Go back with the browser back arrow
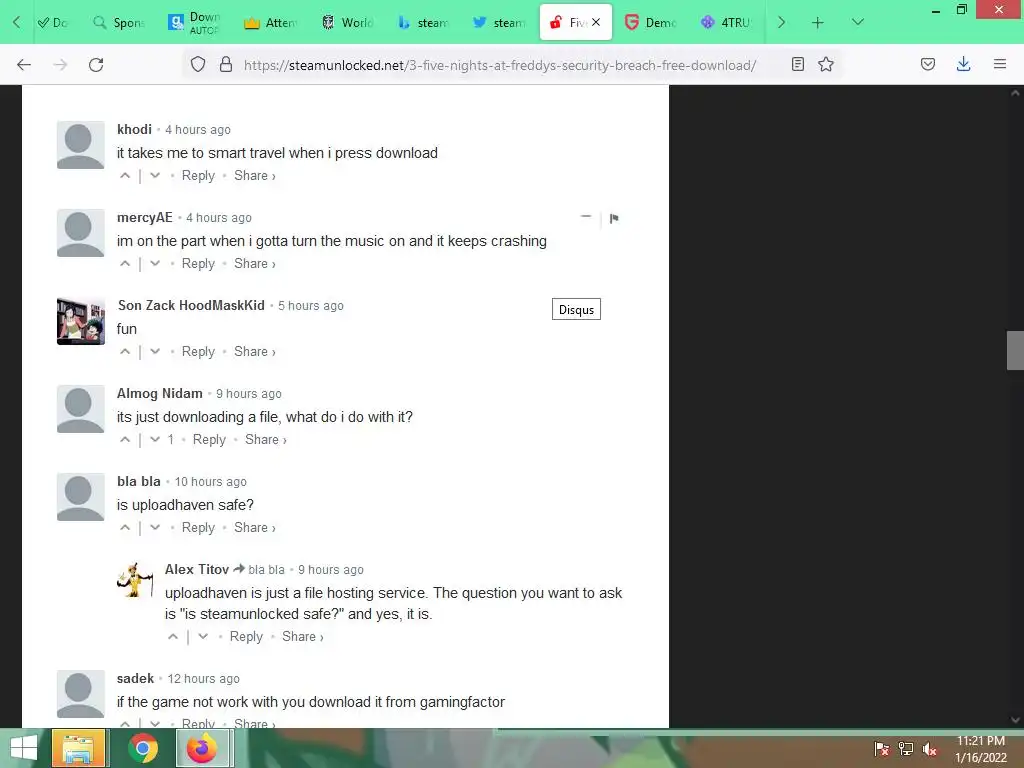 [24, 65]
